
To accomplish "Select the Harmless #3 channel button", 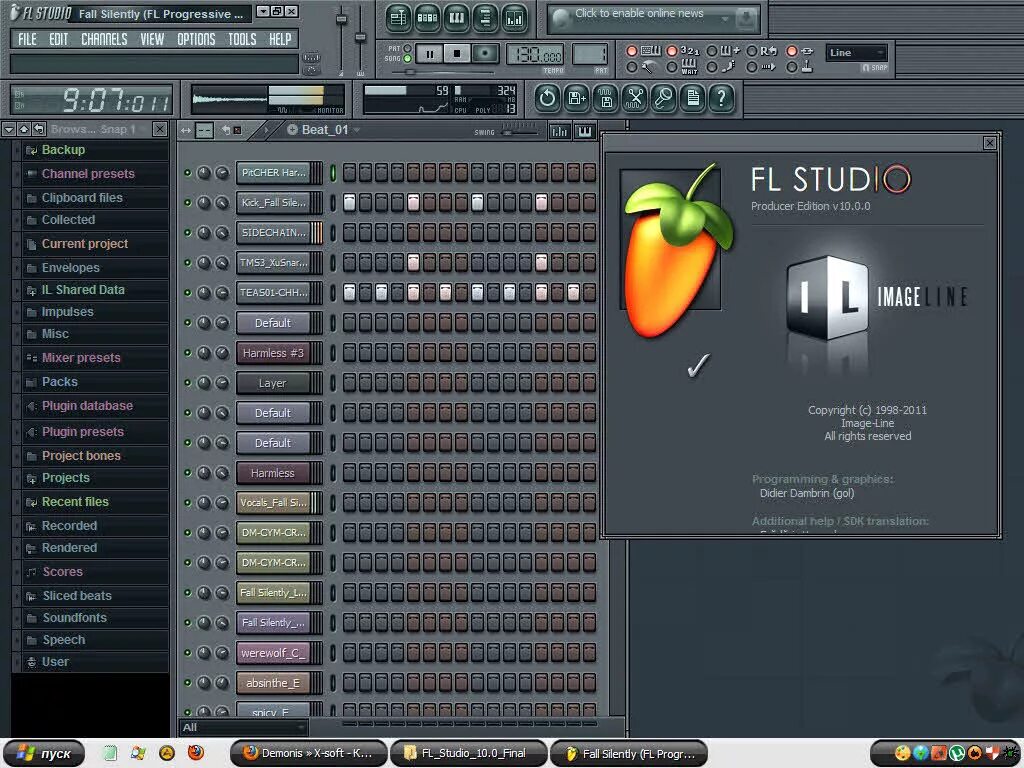I will (274, 353).
